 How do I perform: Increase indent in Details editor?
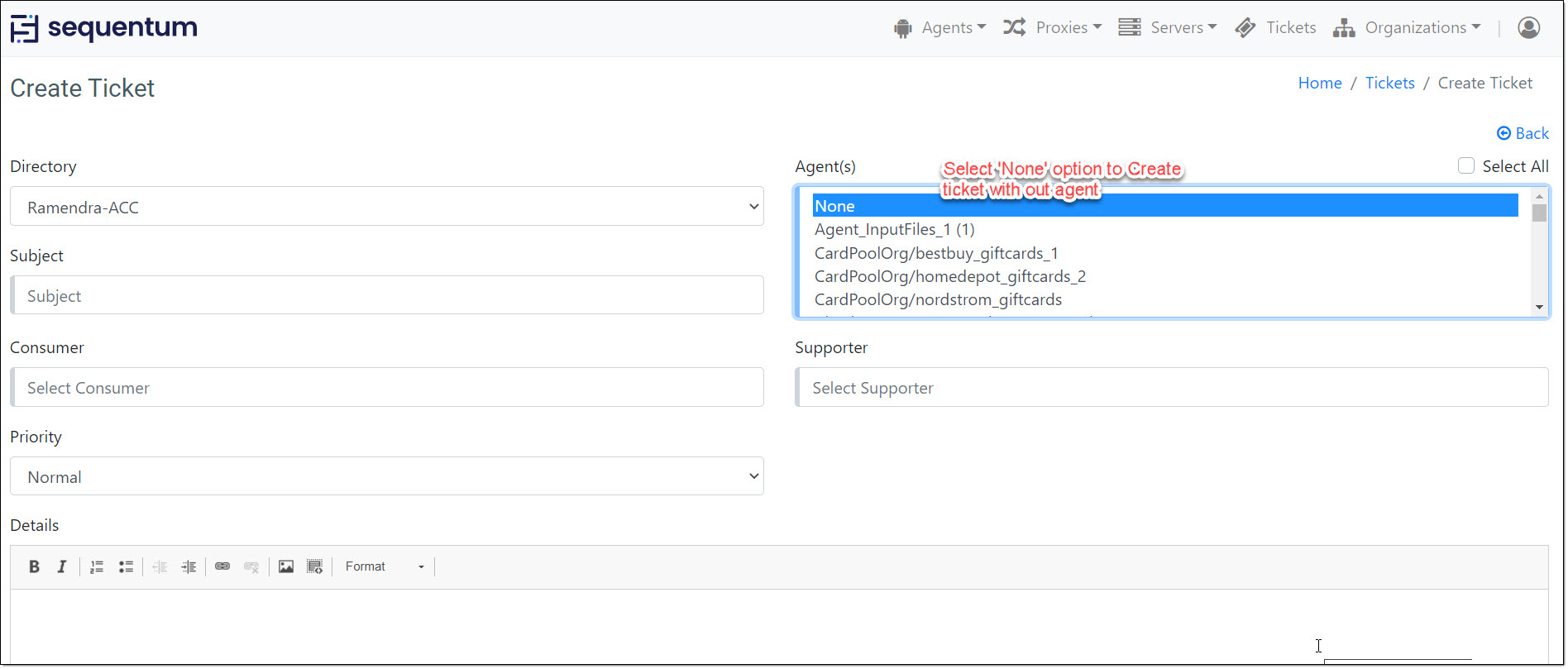pyautogui.click(x=189, y=566)
